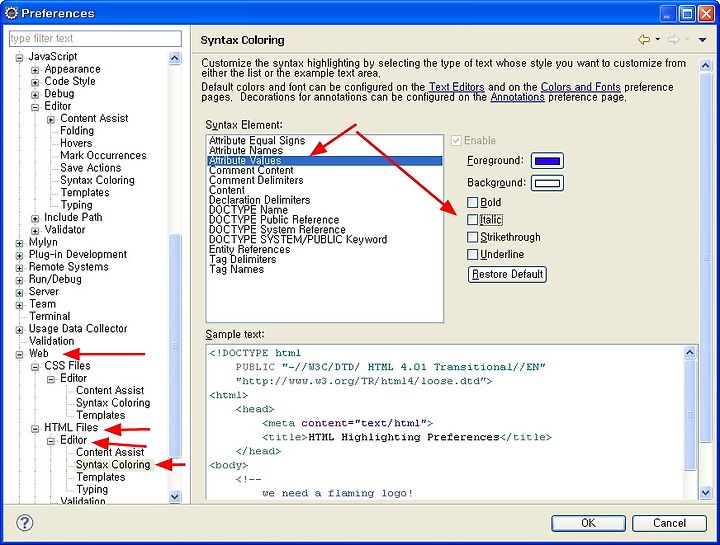Select the Folding preference item
This screenshot has width=720, height=545.
[x=77, y=130]
